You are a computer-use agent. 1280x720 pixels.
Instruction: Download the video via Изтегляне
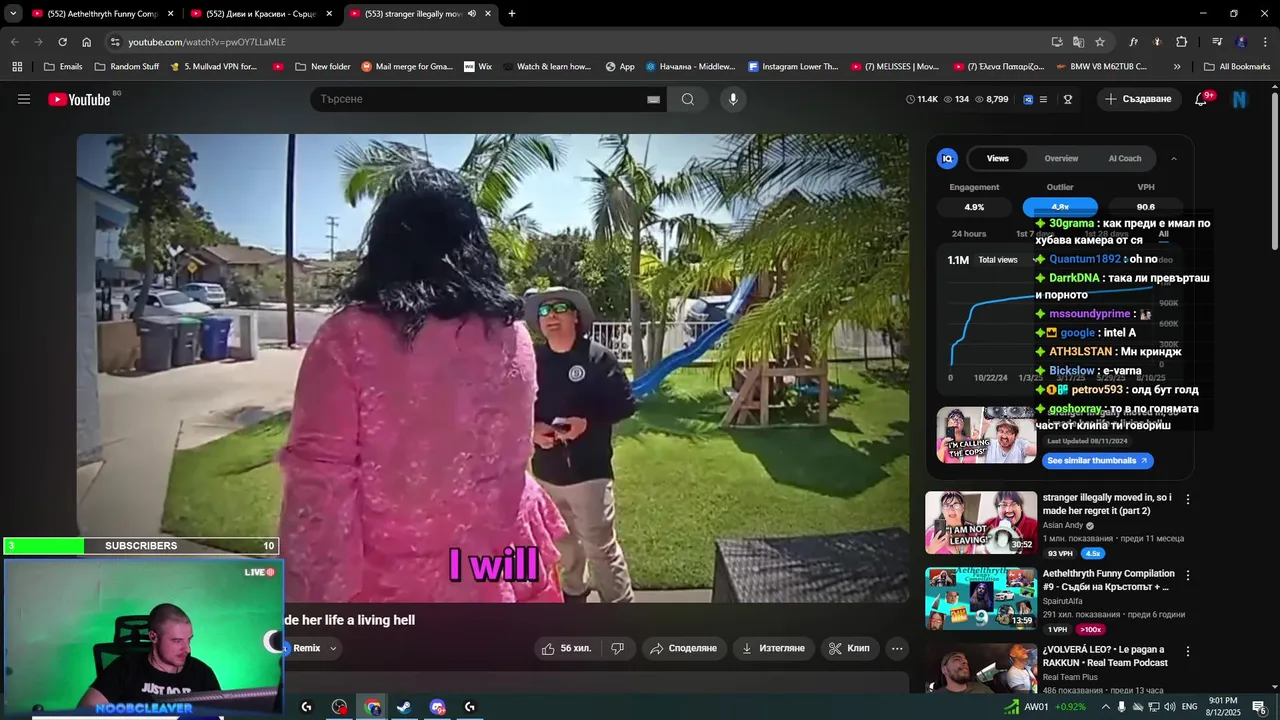pyautogui.click(x=773, y=648)
